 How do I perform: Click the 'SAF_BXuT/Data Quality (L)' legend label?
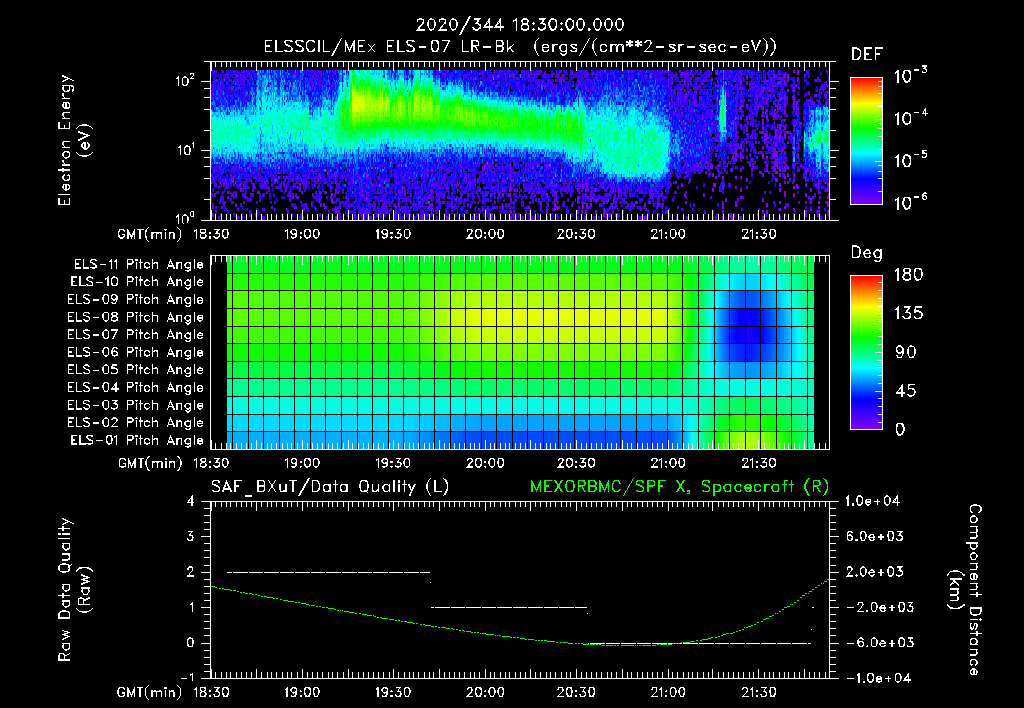pyautogui.click(x=330, y=487)
